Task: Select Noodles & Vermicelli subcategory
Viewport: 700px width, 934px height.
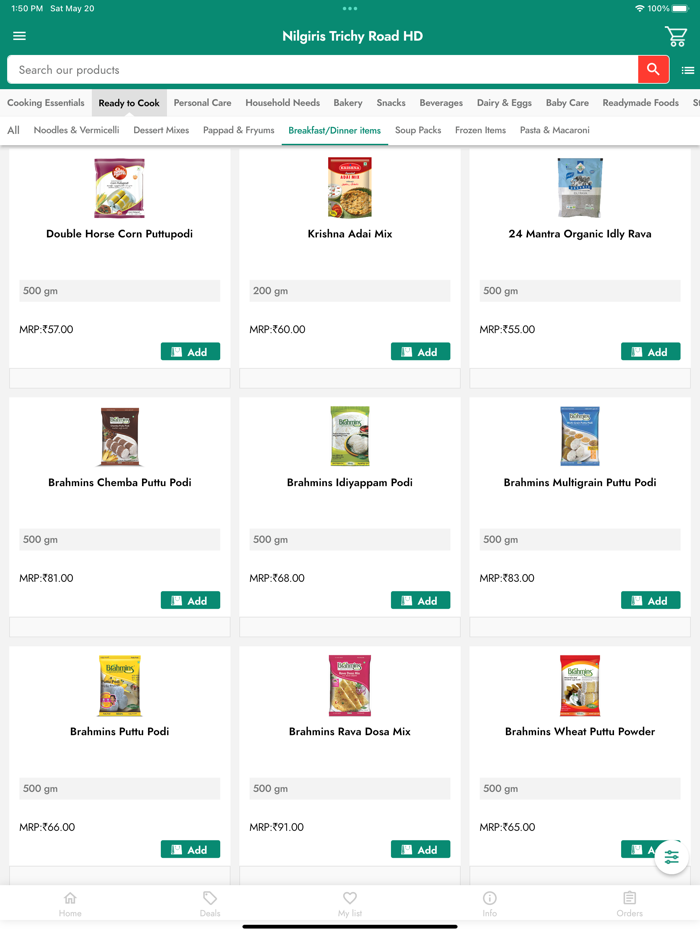Action: (x=76, y=130)
